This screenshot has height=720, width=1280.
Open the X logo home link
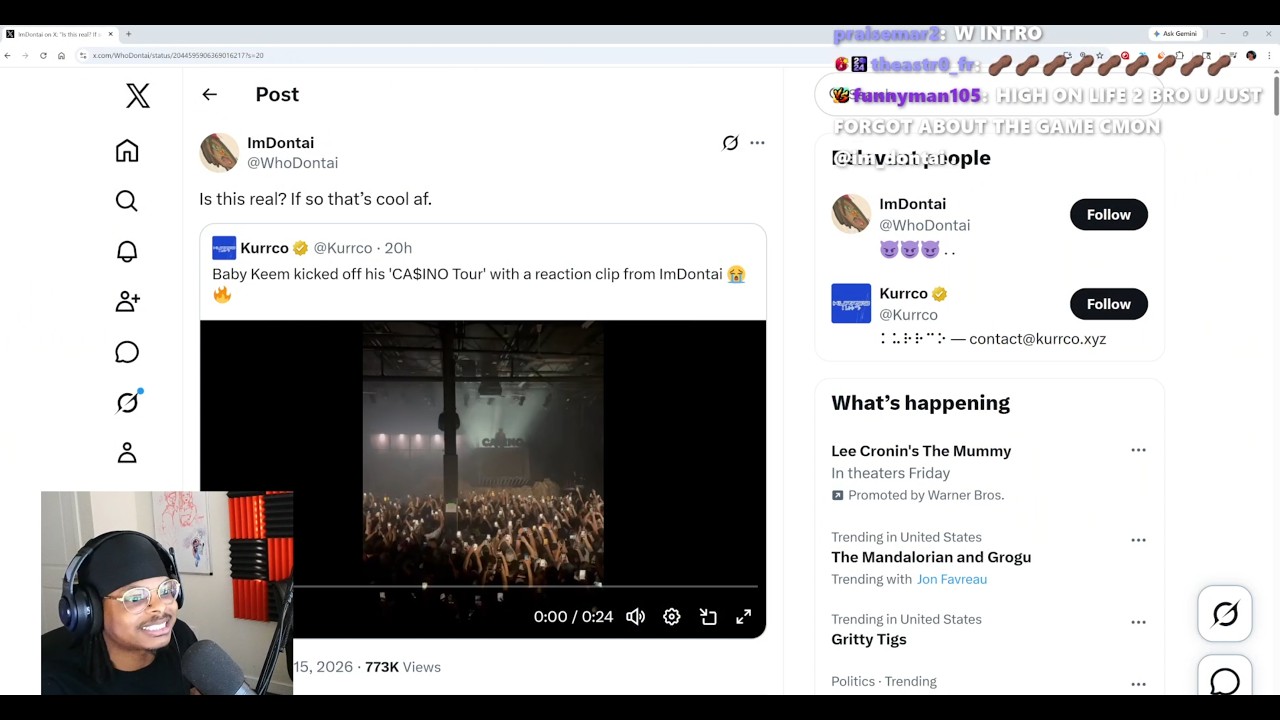click(x=138, y=95)
